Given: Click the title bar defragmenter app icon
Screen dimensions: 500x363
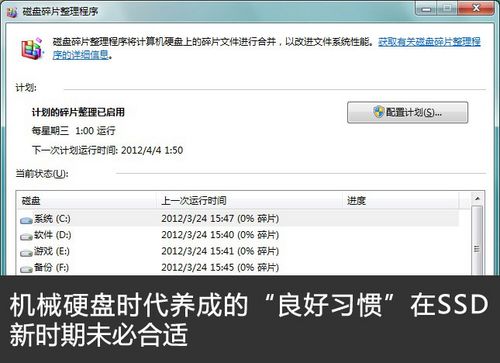Looking at the screenshot, I should [12, 12].
